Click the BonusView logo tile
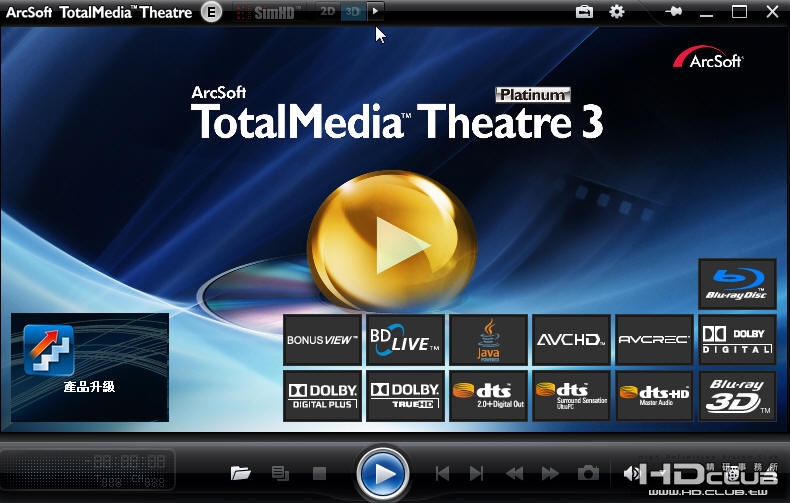 [x=322, y=340]
